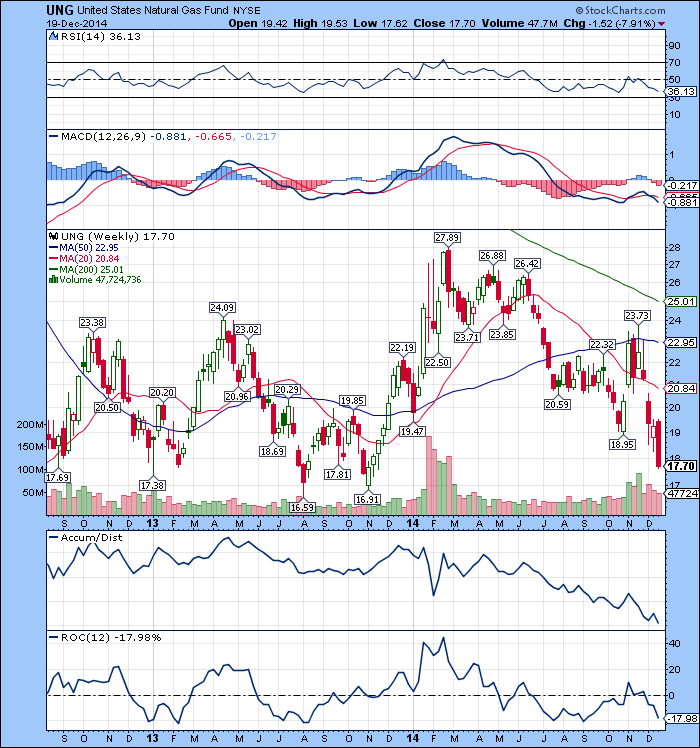Click the MACD legend line marker
This screenshot has height=748, width=700.
point(53,137)
